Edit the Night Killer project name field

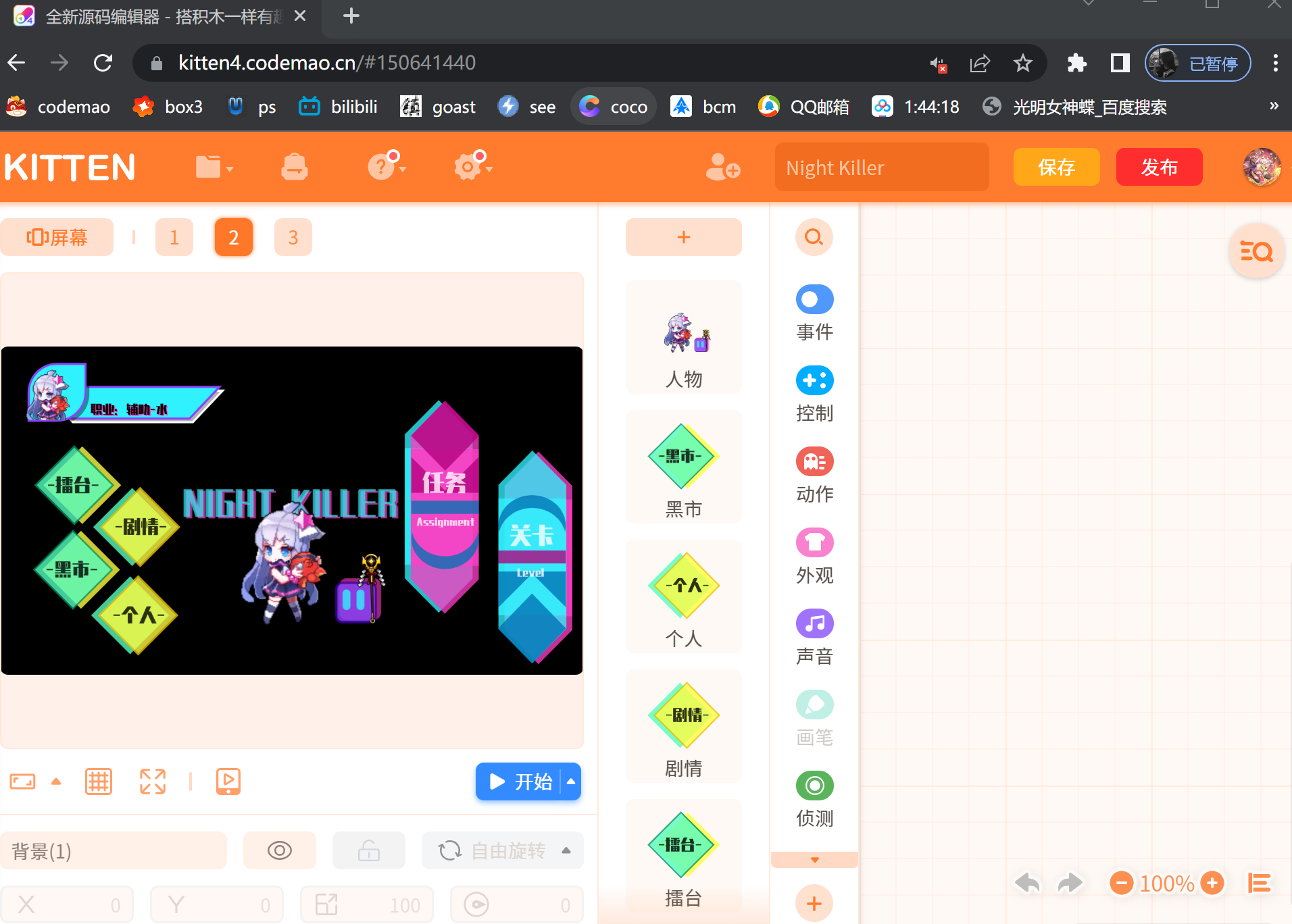point(882,167)
